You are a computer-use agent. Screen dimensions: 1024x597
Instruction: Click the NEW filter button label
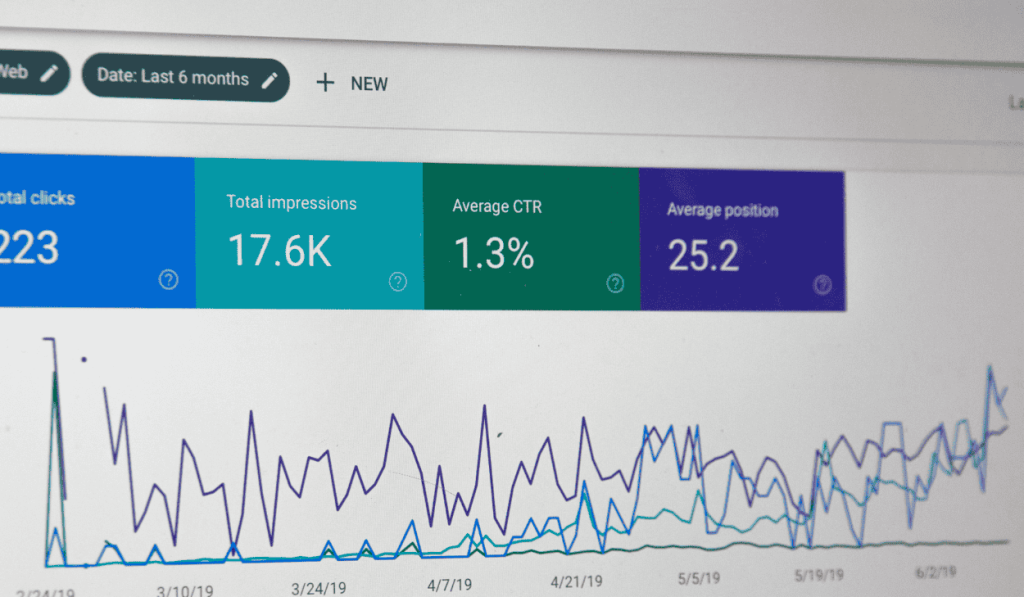pyautogui.click(x=369, y=84)
